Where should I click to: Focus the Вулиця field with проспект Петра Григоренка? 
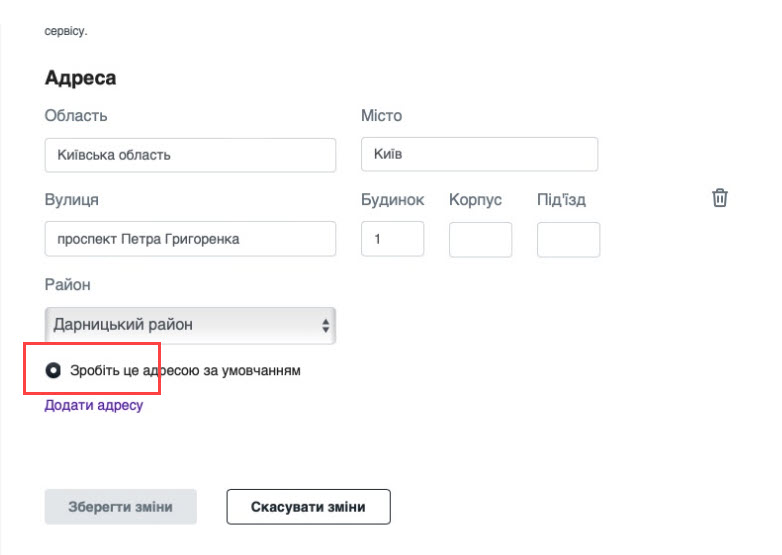pyautogui.click(x=190, y=239)
